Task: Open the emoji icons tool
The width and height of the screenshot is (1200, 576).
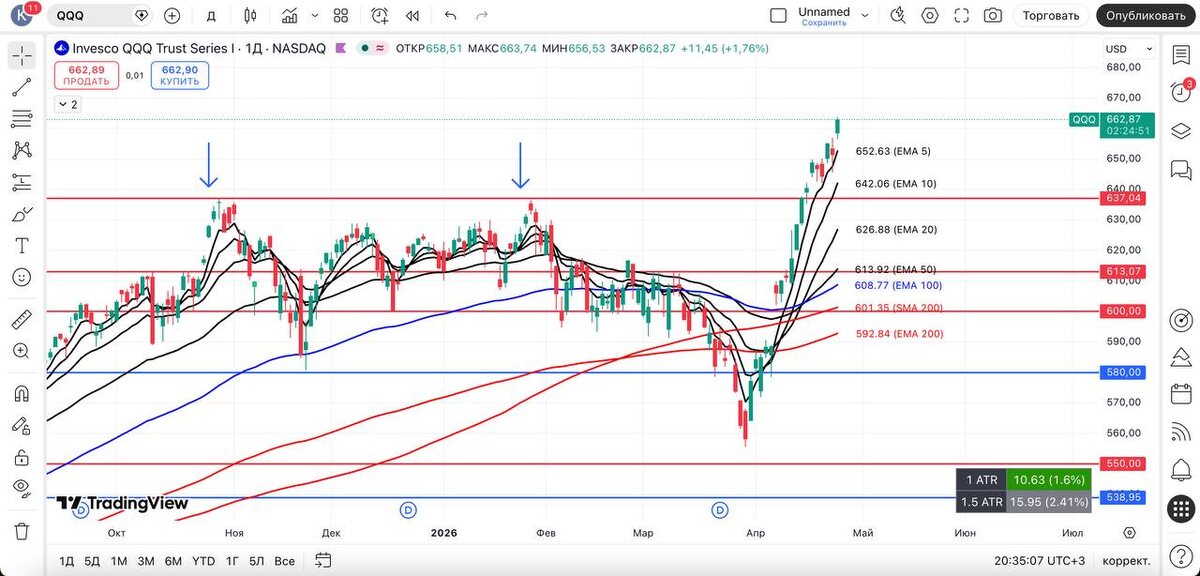Action: coord(22,277)
